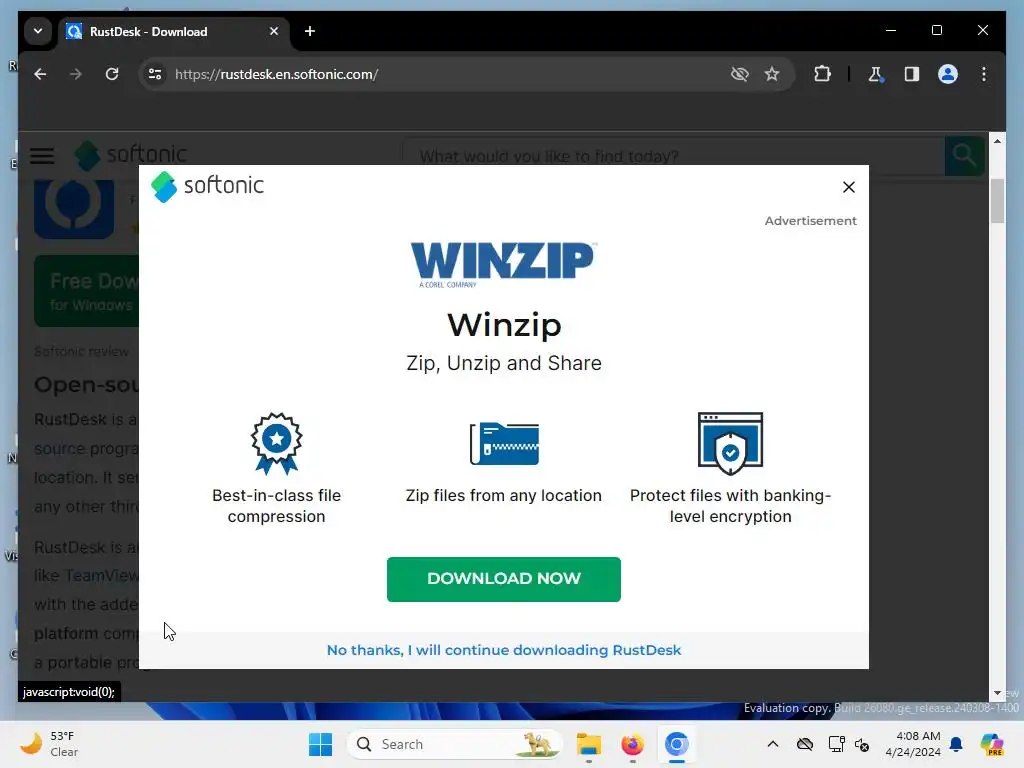Click the TeamViewer link in the review

point(102,575)
